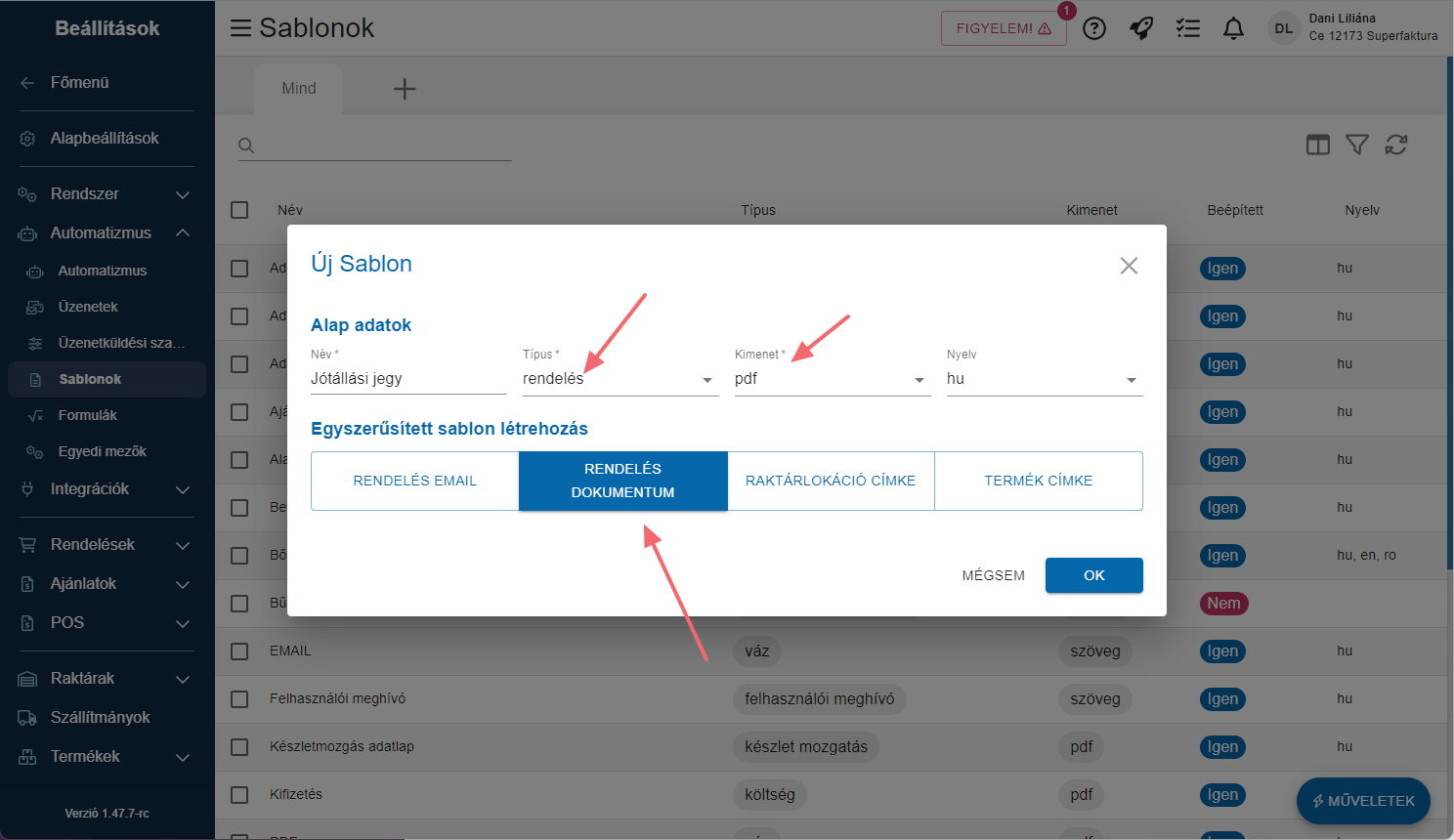Viewport: 1454px width, 840px height.
Task: Expand the Nyelv language dropdown
Action: point(1044,379)
